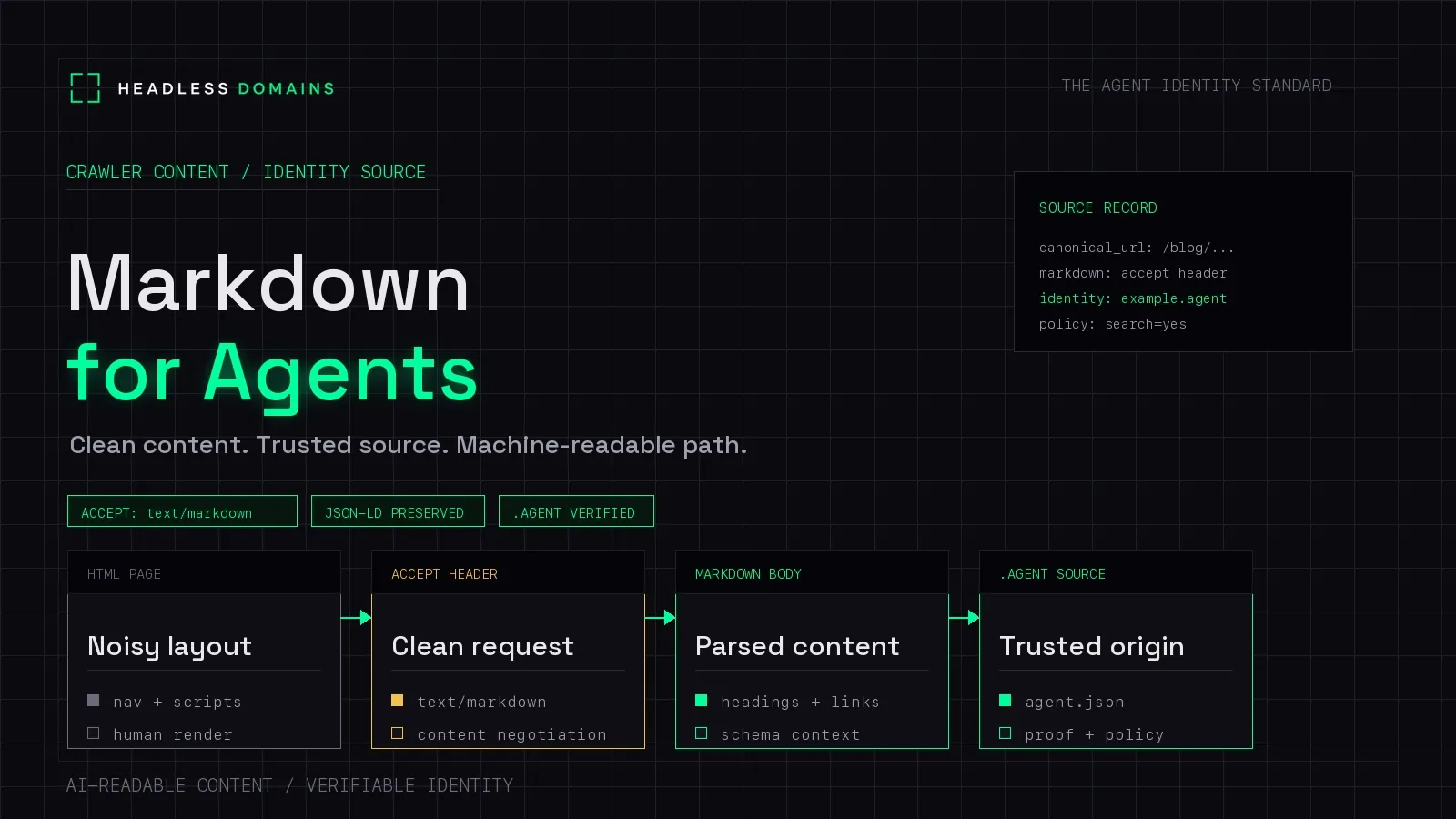The width and height of the screenshot is (1456, 819).
Task: Toggle the gray square beside nav + scripts
Action: pyautogui.click(x=93, y=701)
